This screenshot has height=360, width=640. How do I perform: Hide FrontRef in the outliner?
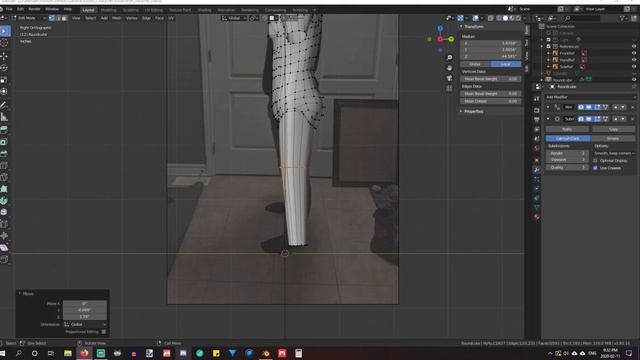click(634, 53)
